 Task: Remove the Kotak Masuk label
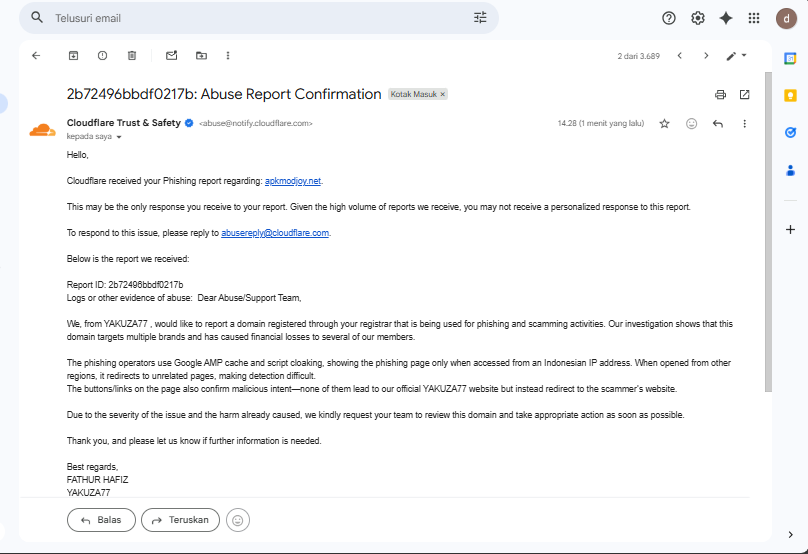point(443,94)
